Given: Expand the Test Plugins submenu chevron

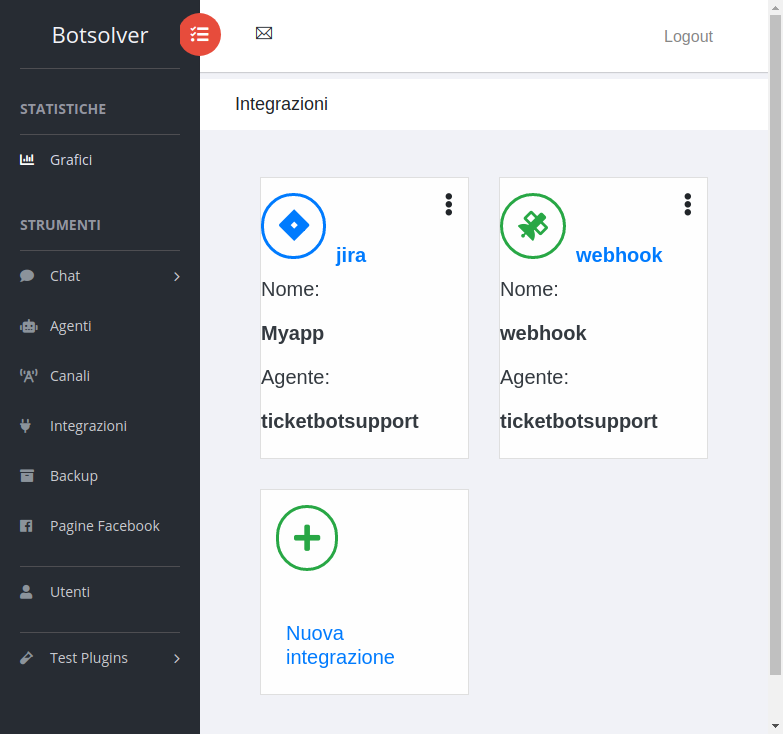Looking at the screenshot, I should (177, 659).
